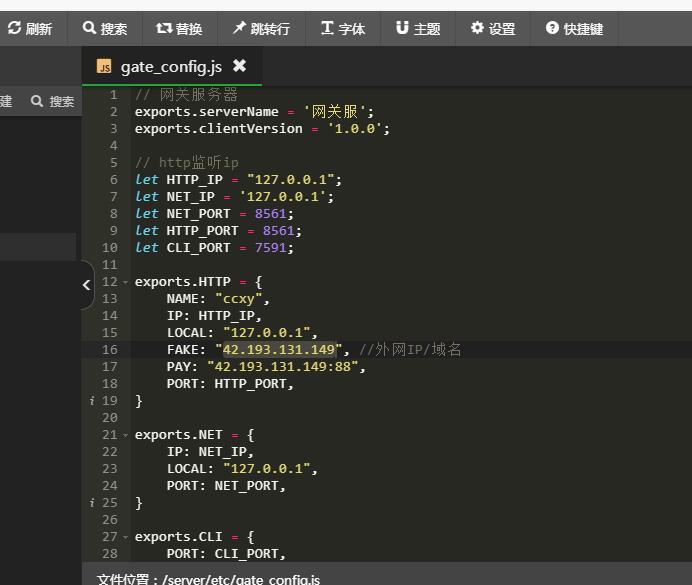Fold the exports.CLI block at line 27
The width and height of the screenshot is (692, 585).
(125, 537)
